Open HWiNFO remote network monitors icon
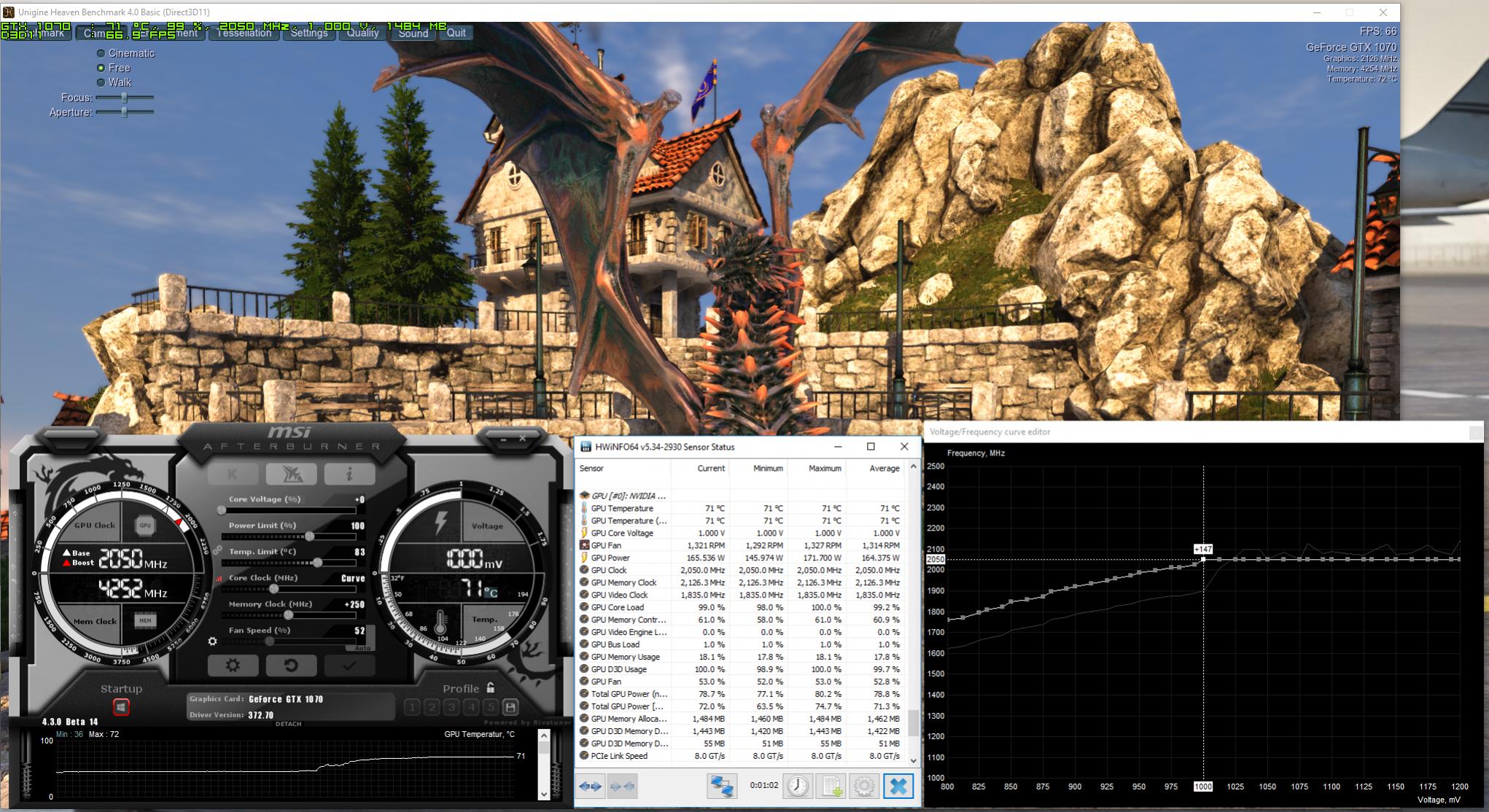The image size is (1489, 812). click(722, 786)
